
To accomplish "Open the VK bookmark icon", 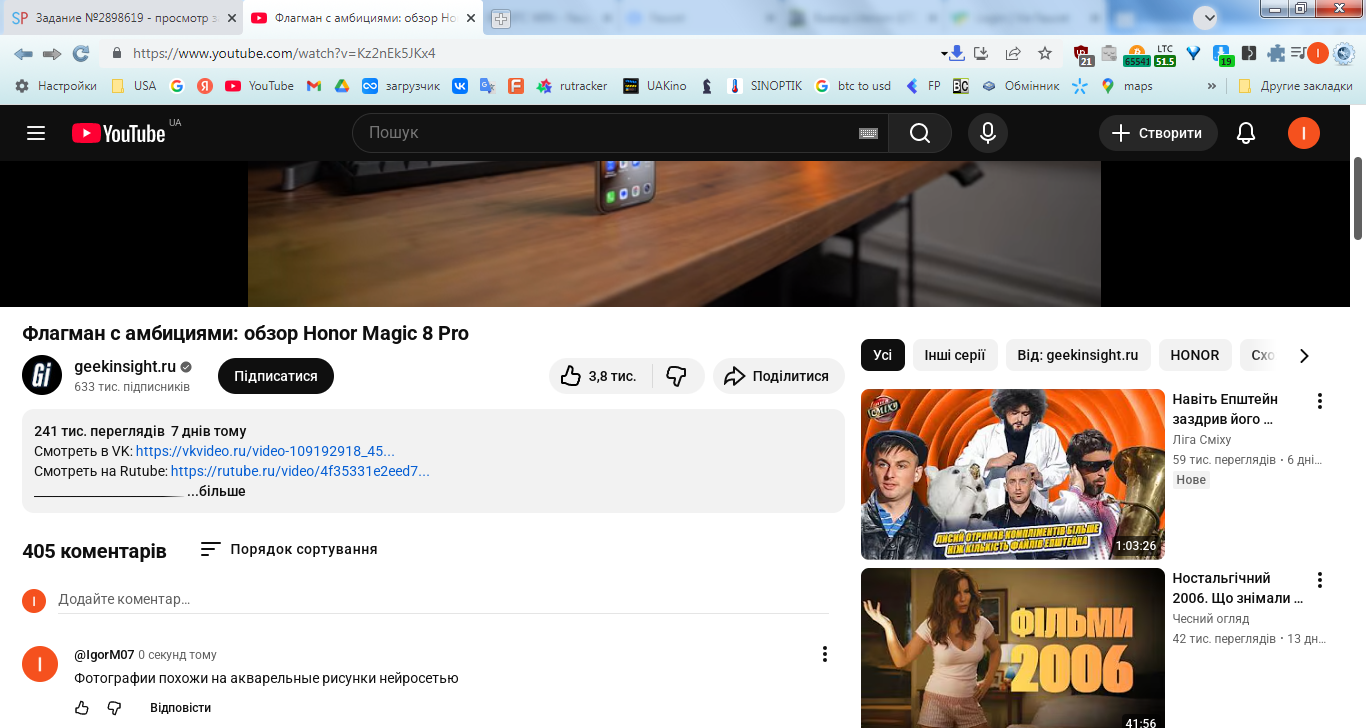I will 460,86.
